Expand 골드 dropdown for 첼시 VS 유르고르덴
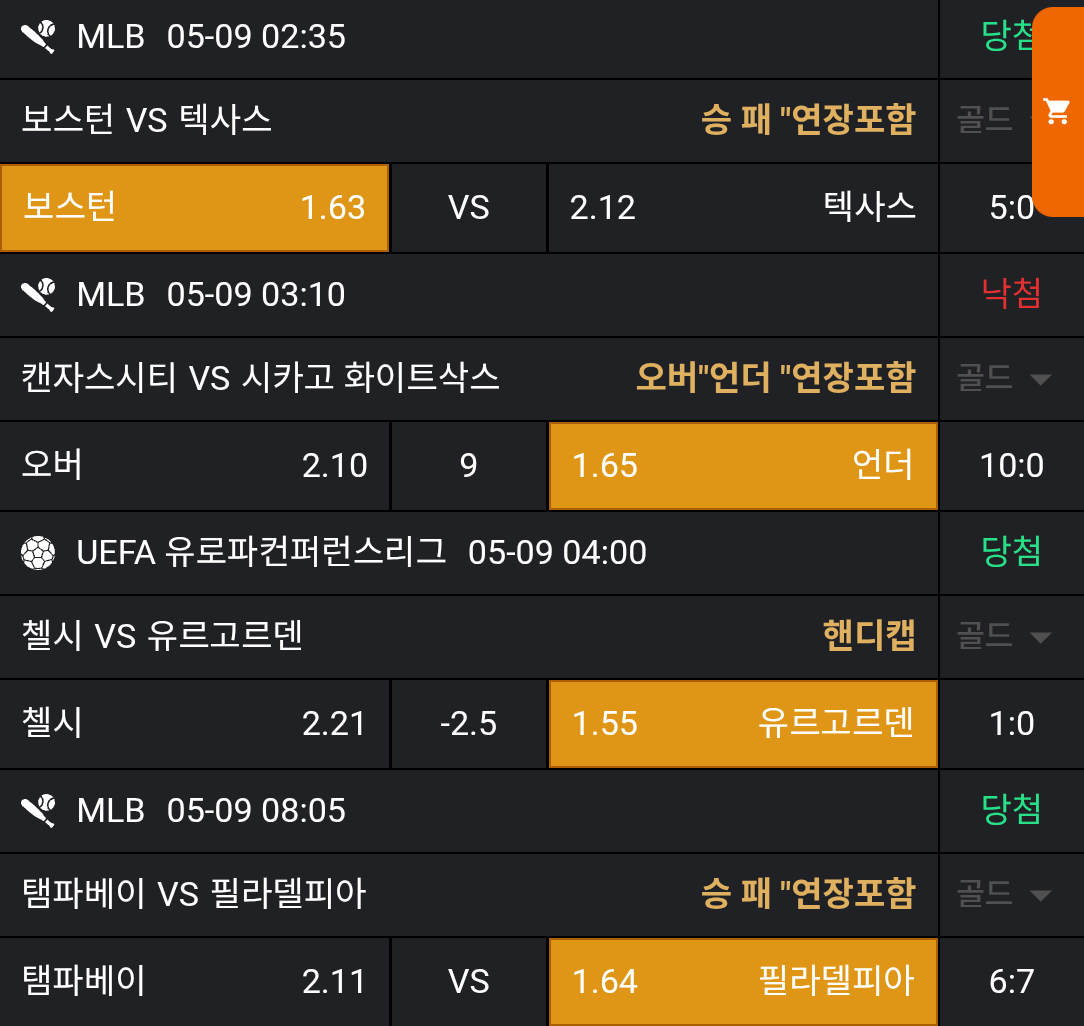 [1004, 637]
